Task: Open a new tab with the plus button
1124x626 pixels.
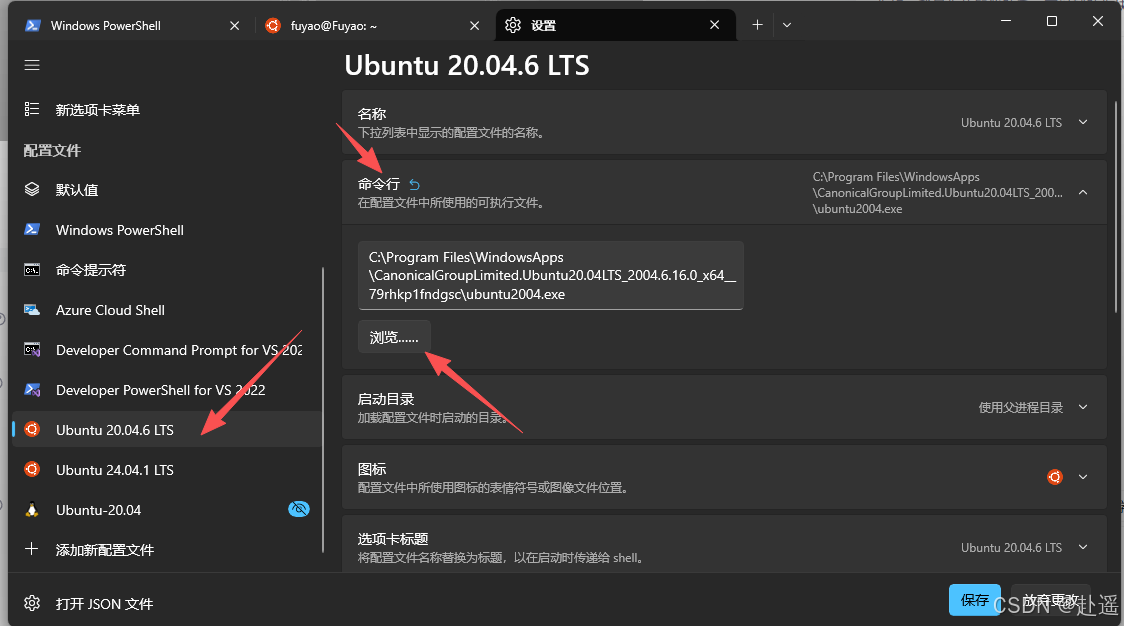Action: (757, 25)
